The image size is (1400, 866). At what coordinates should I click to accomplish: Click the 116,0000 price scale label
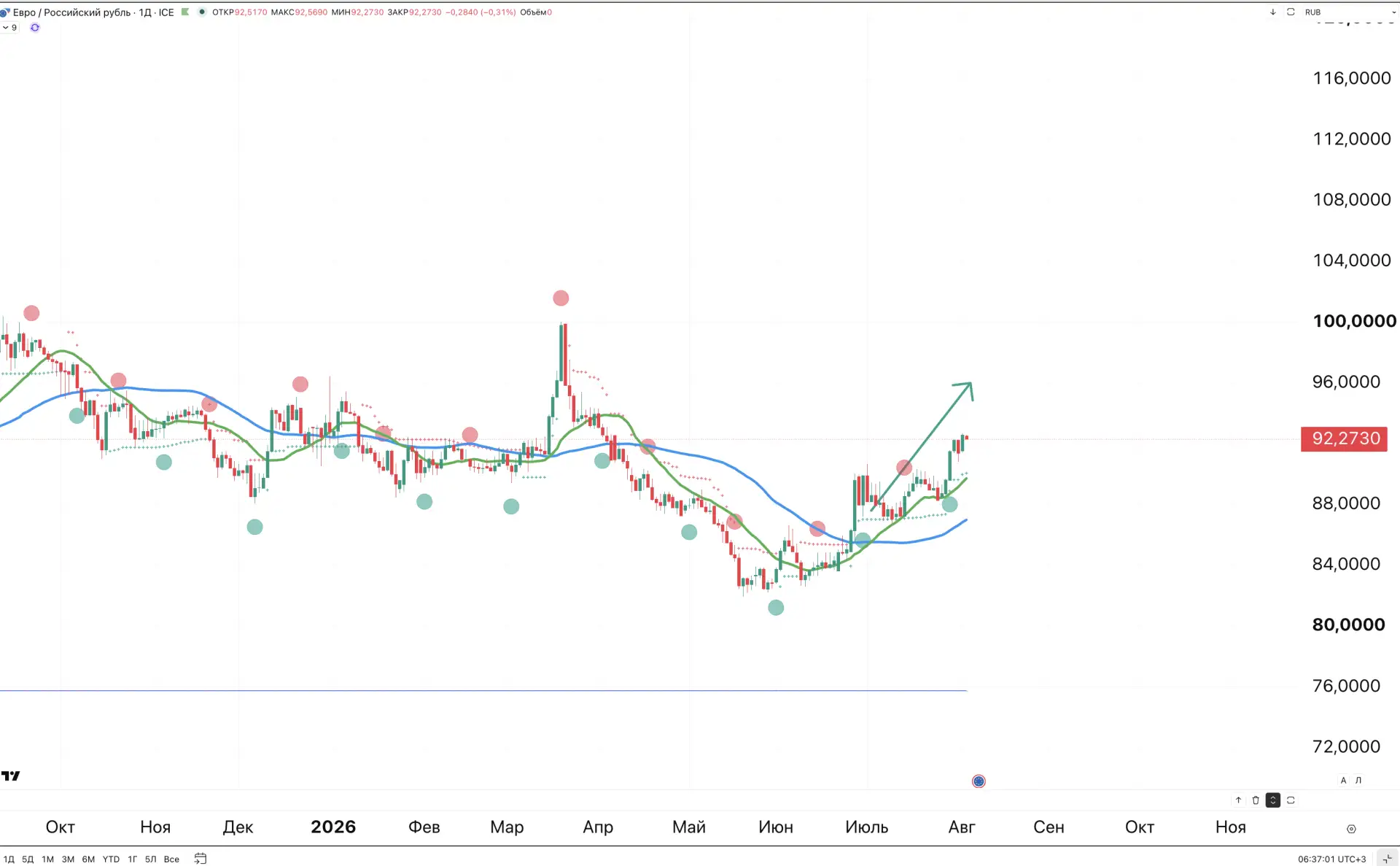(1351, 78)
